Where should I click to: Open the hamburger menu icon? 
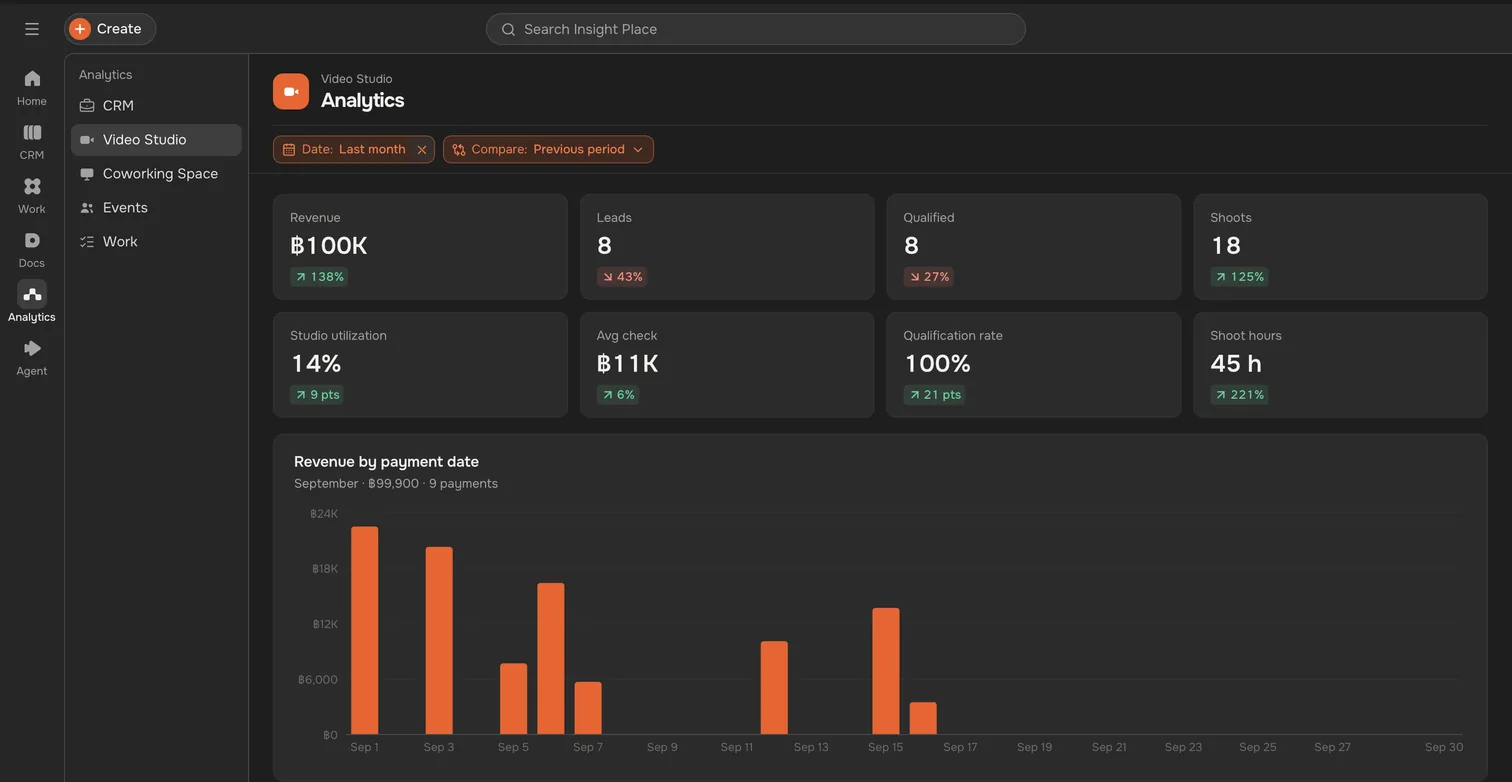tap(32, 29)
